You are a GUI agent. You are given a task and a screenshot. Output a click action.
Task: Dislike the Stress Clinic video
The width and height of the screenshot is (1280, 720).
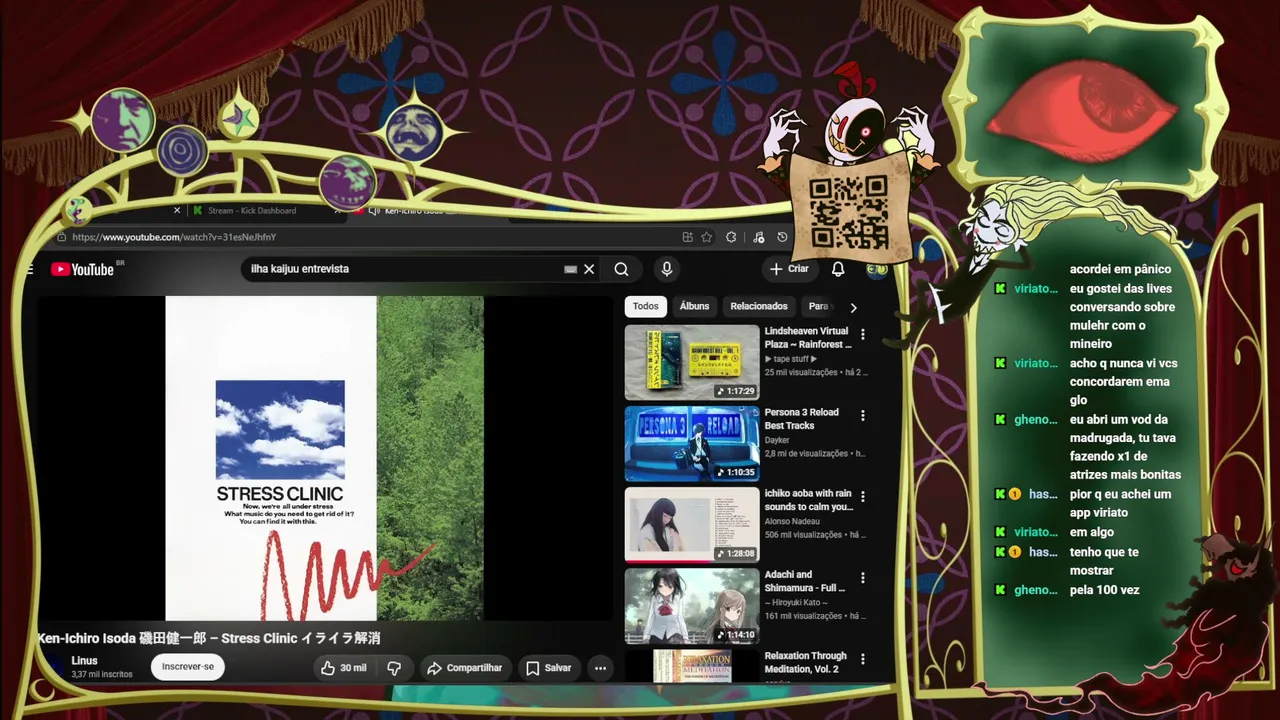394,668
